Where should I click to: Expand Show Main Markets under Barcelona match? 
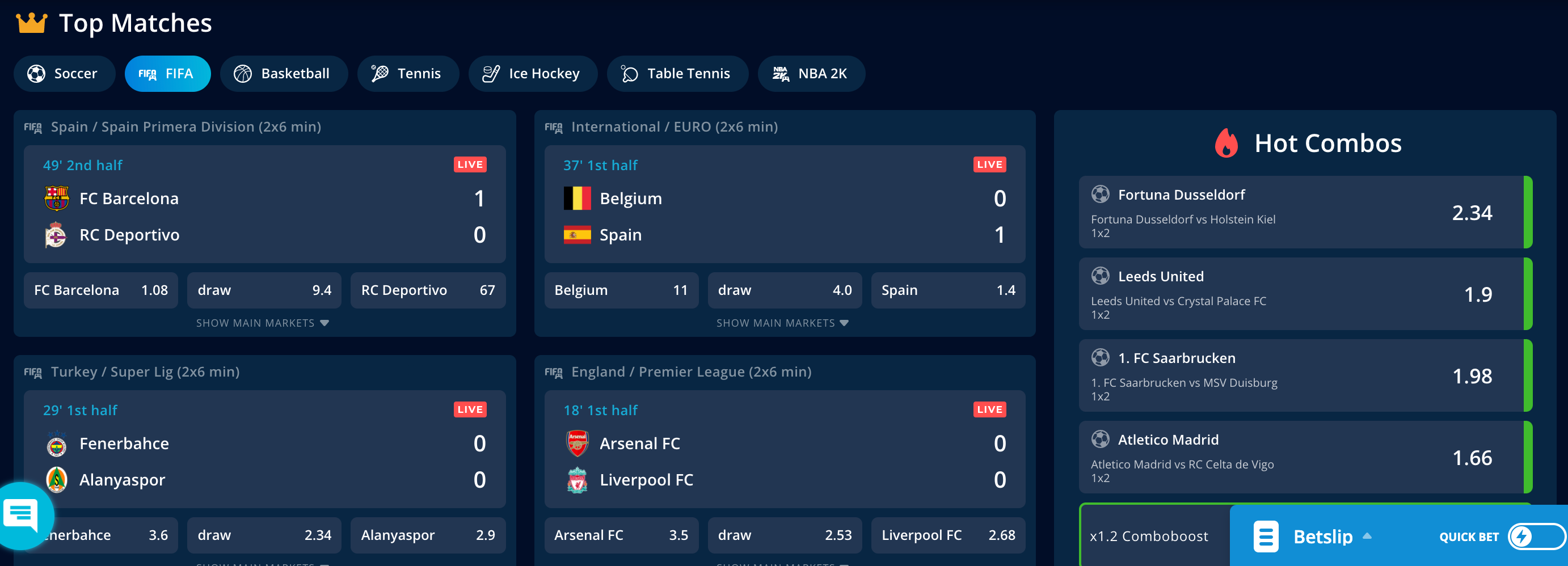pos(262,323)
